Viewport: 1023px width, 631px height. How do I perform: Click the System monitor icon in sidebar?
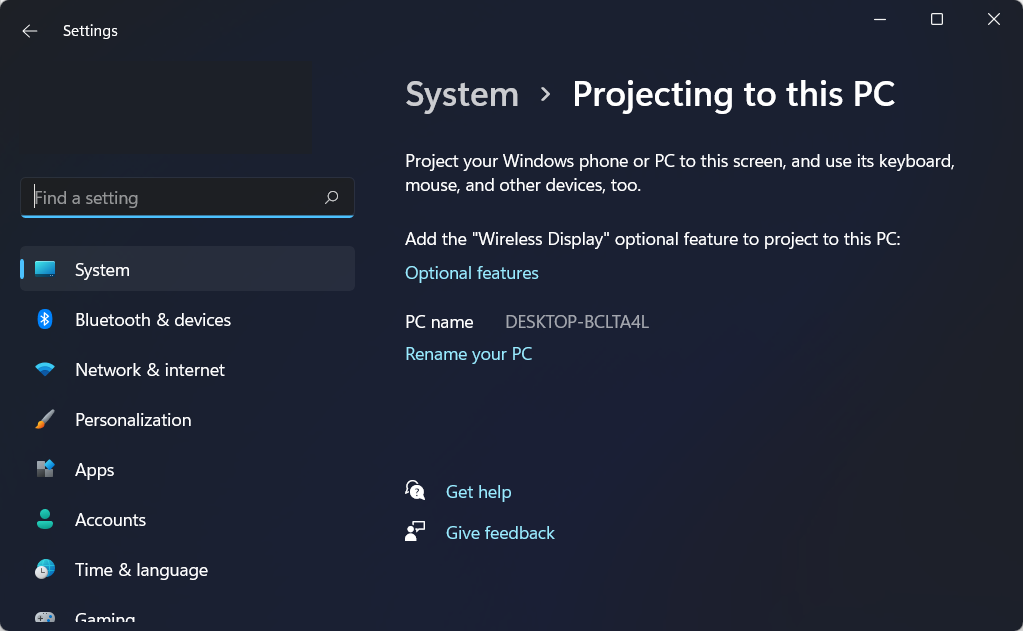[x=45, y=270]
